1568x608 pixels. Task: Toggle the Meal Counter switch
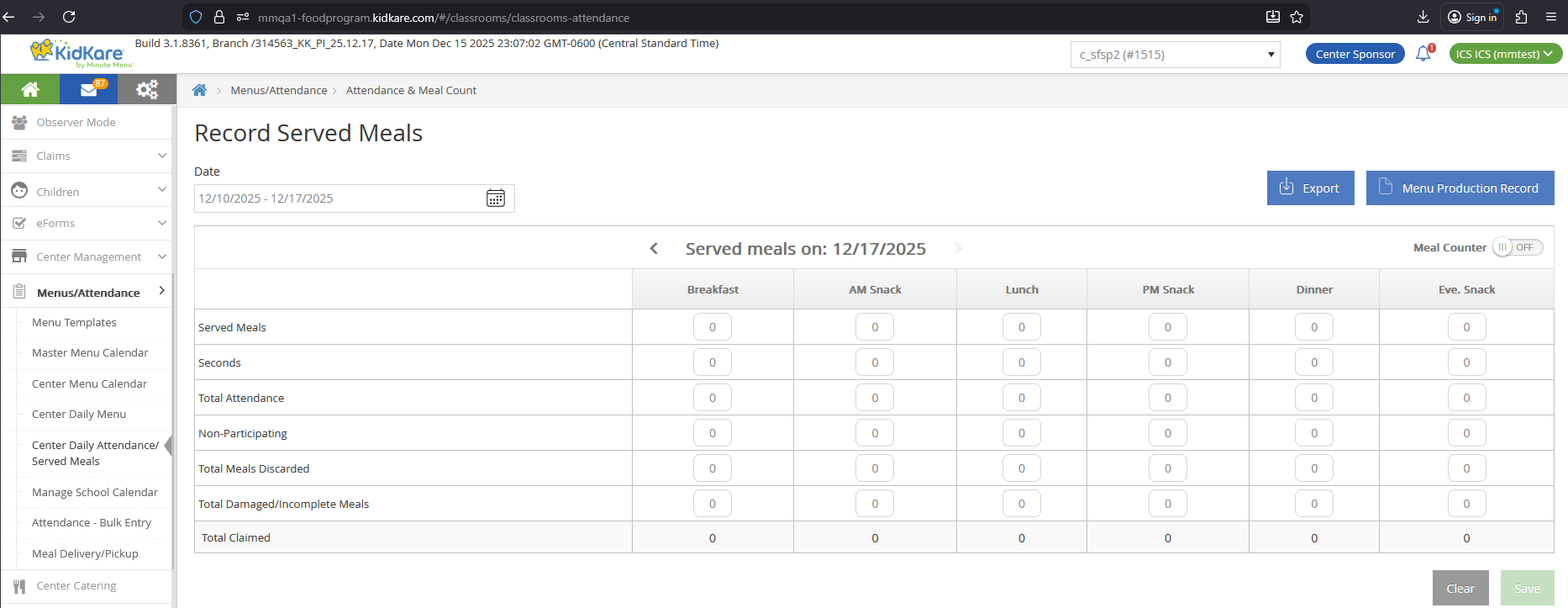(1517, 247)
